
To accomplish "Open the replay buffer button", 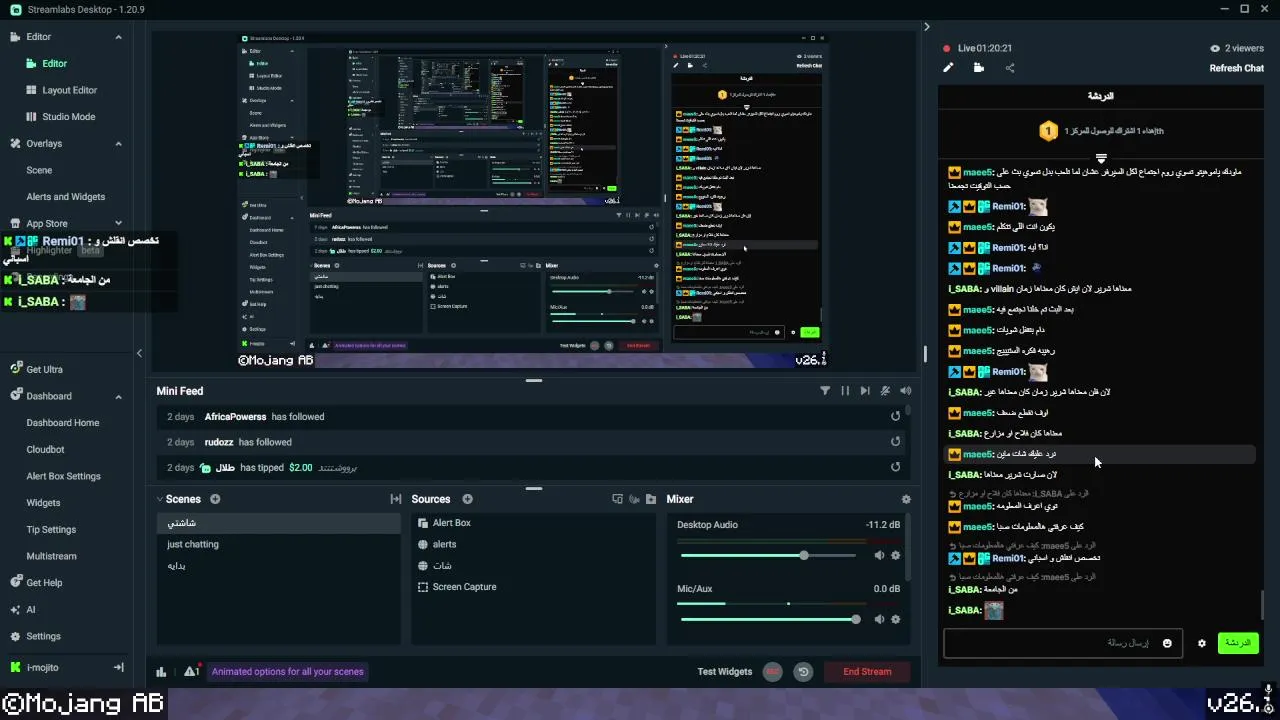I will 803,672.
